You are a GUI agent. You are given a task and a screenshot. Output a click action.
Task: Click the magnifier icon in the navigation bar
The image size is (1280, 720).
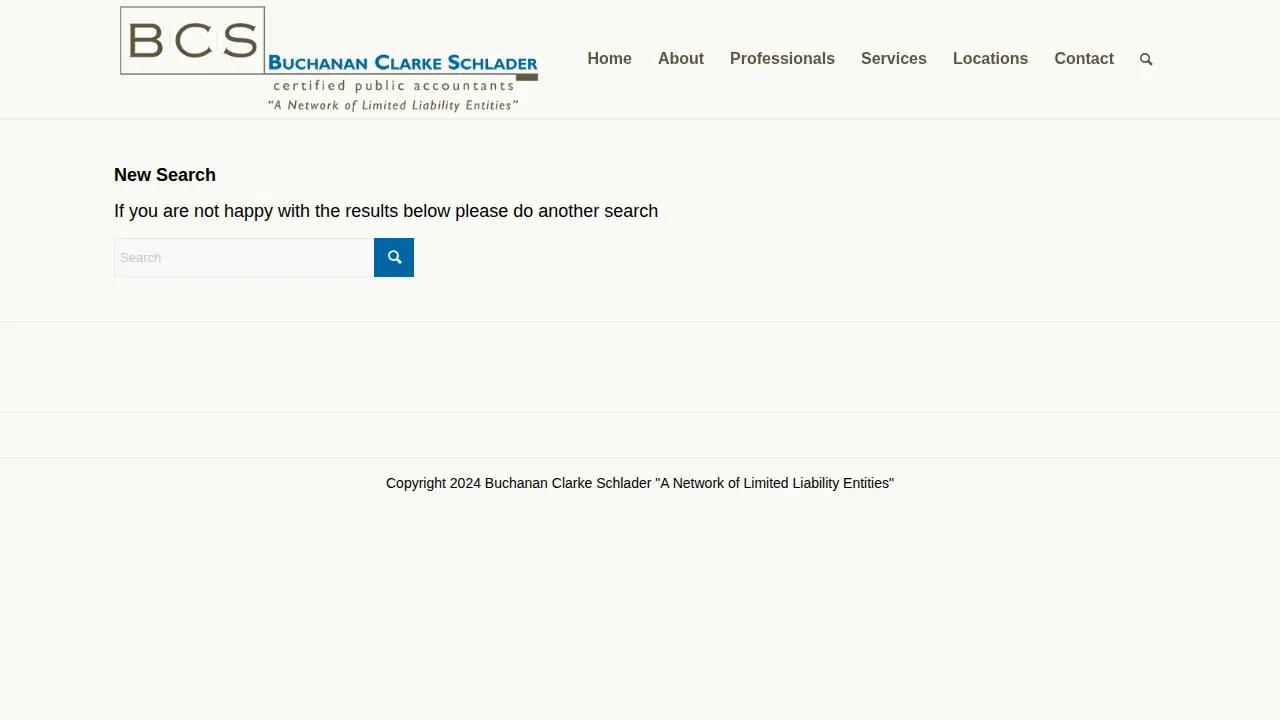tap(1146, 59)
